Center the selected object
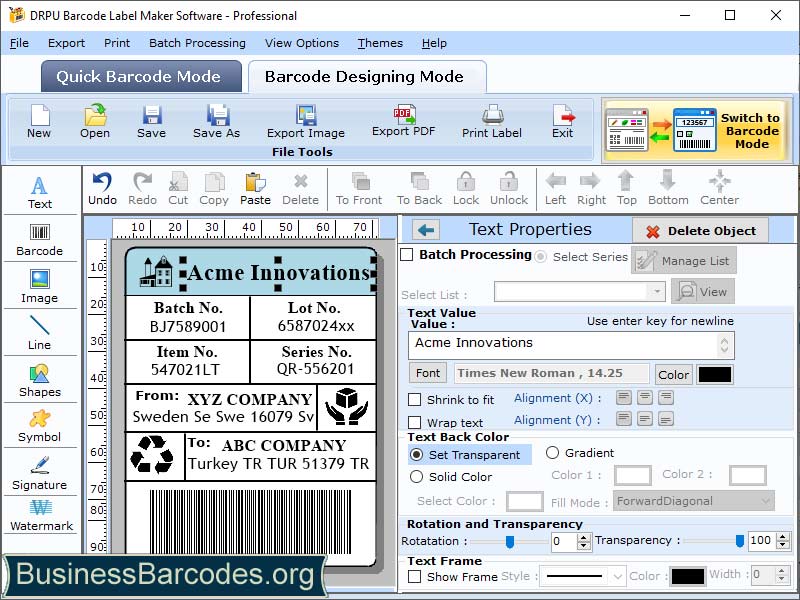 click(719, 189)
